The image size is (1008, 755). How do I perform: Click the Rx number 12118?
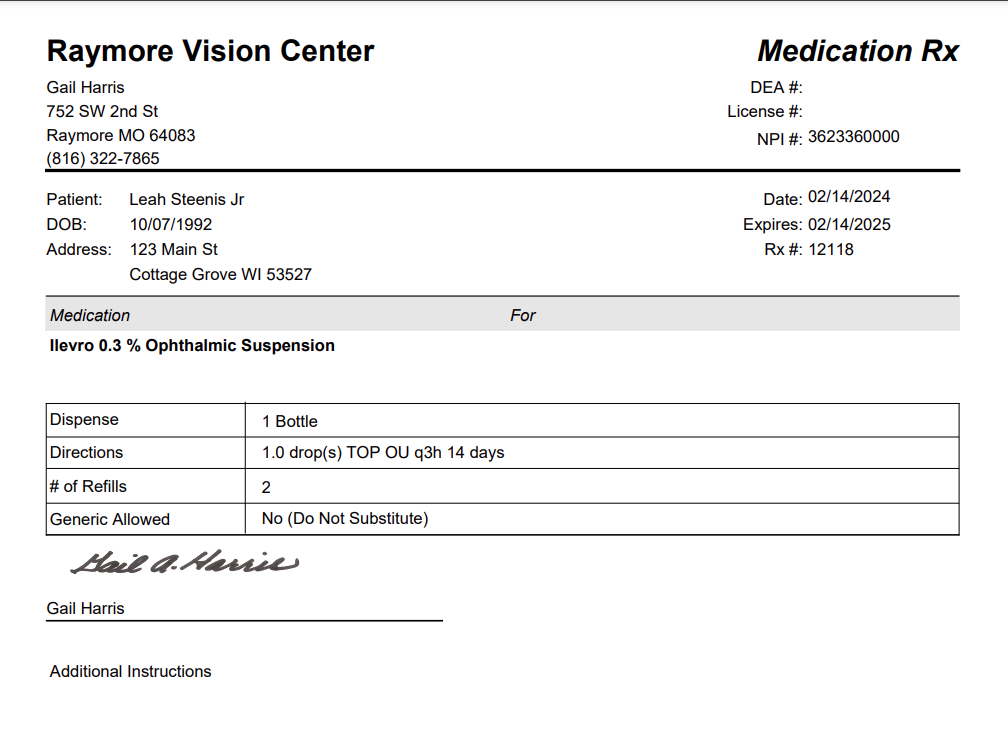(x=831, y=250)
